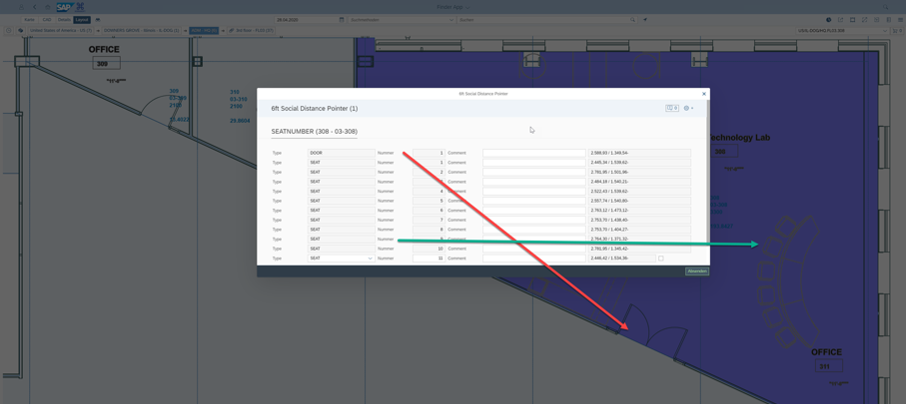The width and height of the screenshot is (906, 404).
Task: Click the search magnifier in the top header
Action: pyautogui.click(x=885, y=7)
